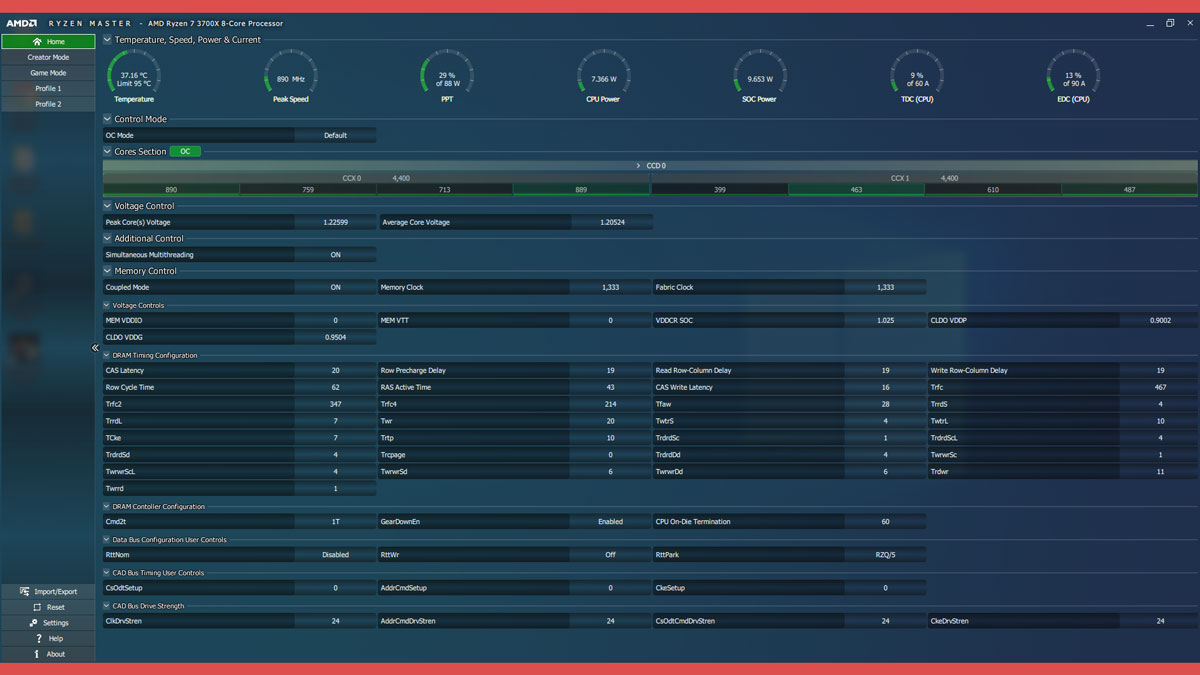Toggle the RttWr Off value

(610, 555)
